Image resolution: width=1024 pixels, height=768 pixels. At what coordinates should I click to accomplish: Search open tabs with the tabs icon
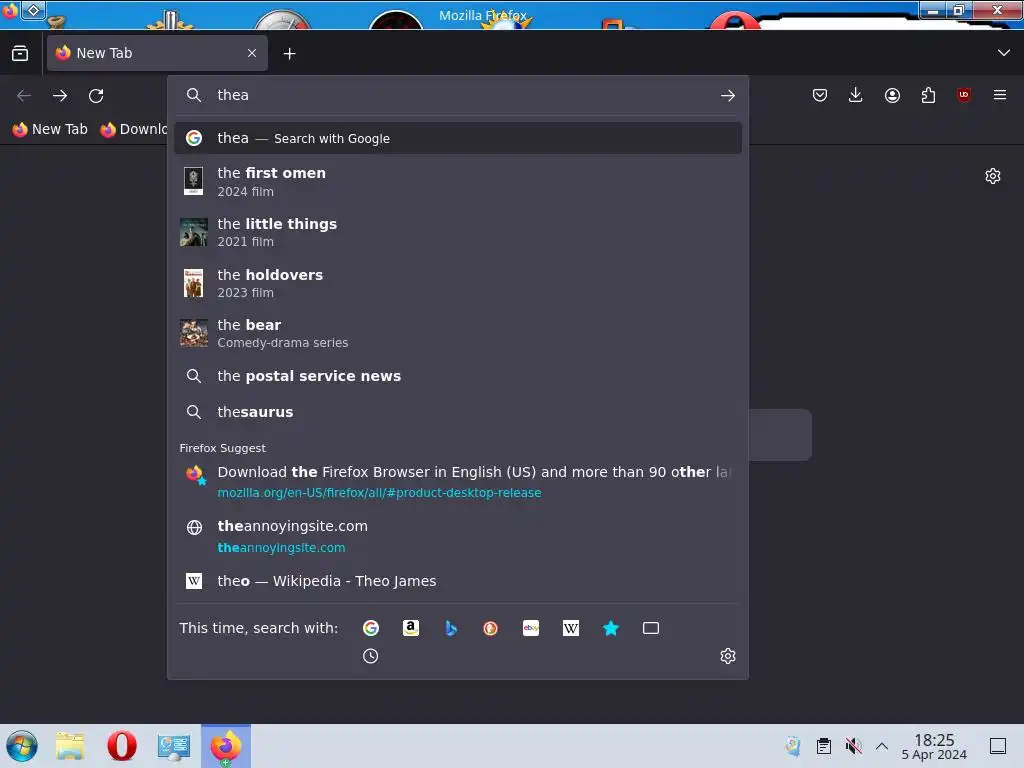651,628
